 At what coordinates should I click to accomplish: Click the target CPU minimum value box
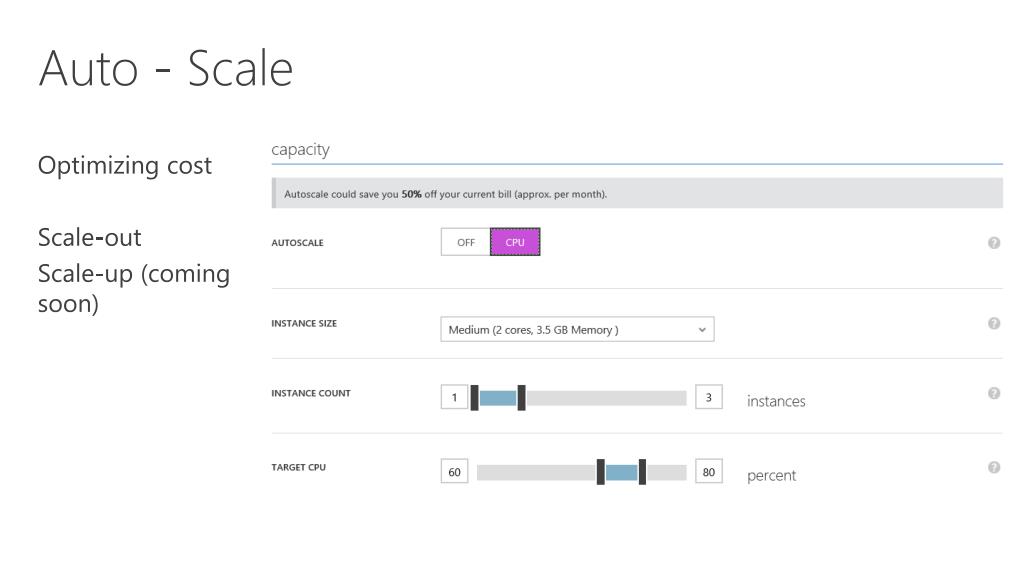click(x=454, y=472)
